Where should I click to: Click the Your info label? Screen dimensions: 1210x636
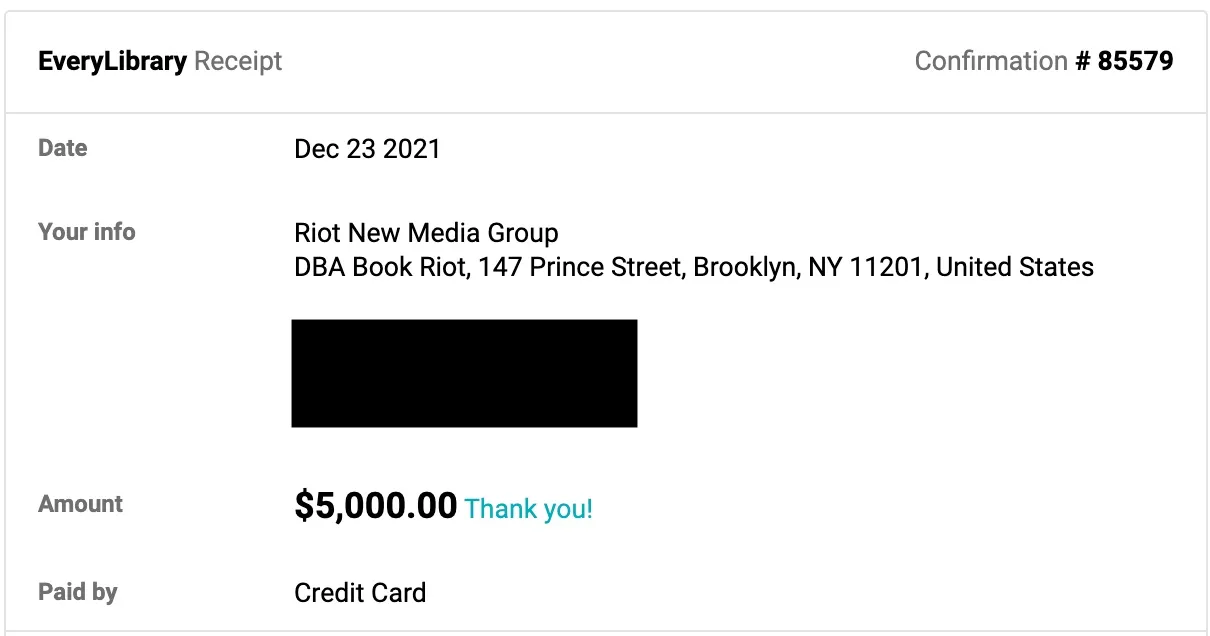[86, 232]
